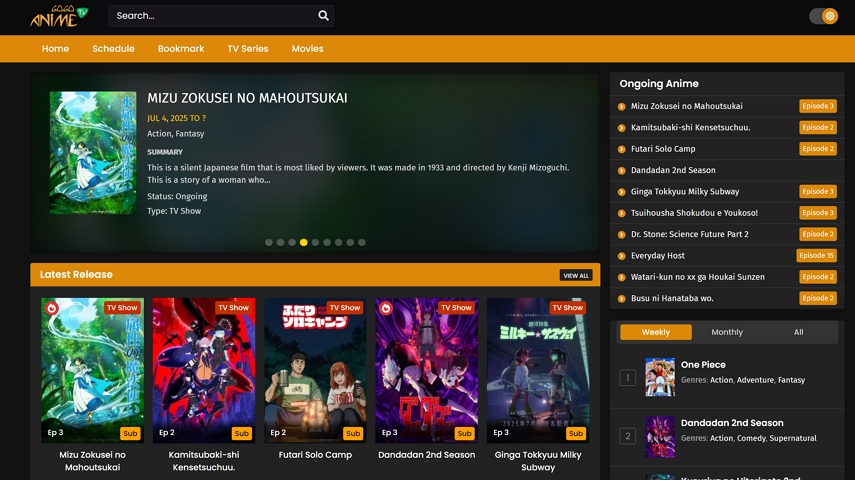The width and height of the screenshot is (855, 480).
Task: Click the Sub badge on Futari Solo Camp card
Action: [353, 433]
